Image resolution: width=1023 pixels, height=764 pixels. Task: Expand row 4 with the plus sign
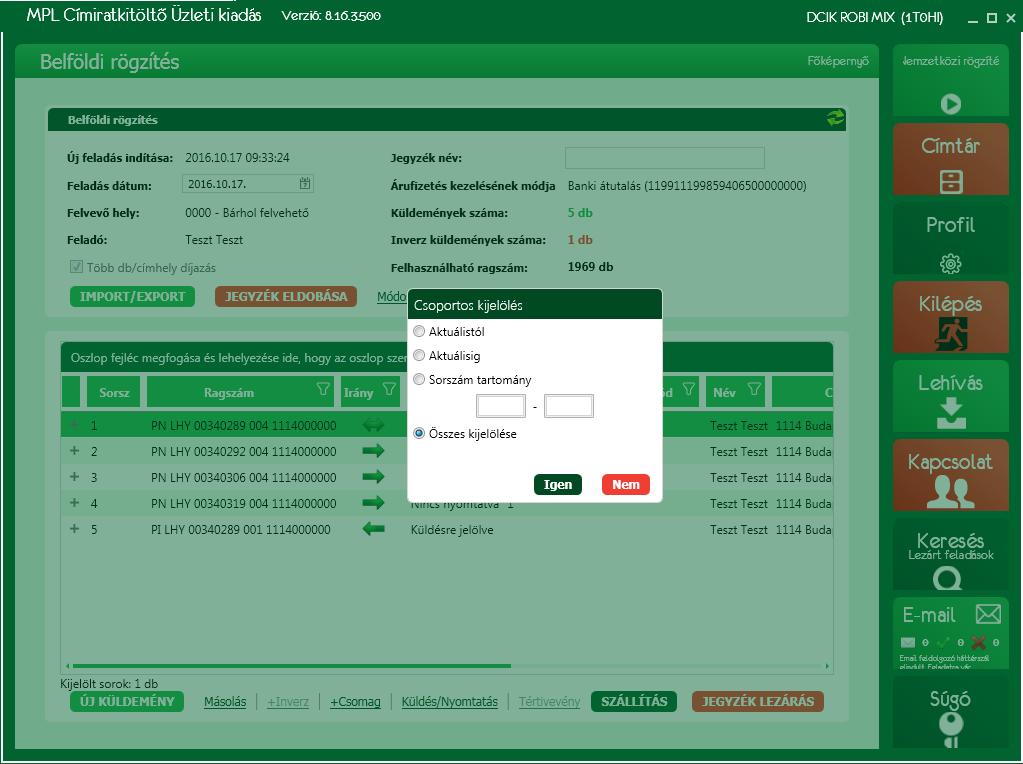pyautogui.click(x=74, y=503)
